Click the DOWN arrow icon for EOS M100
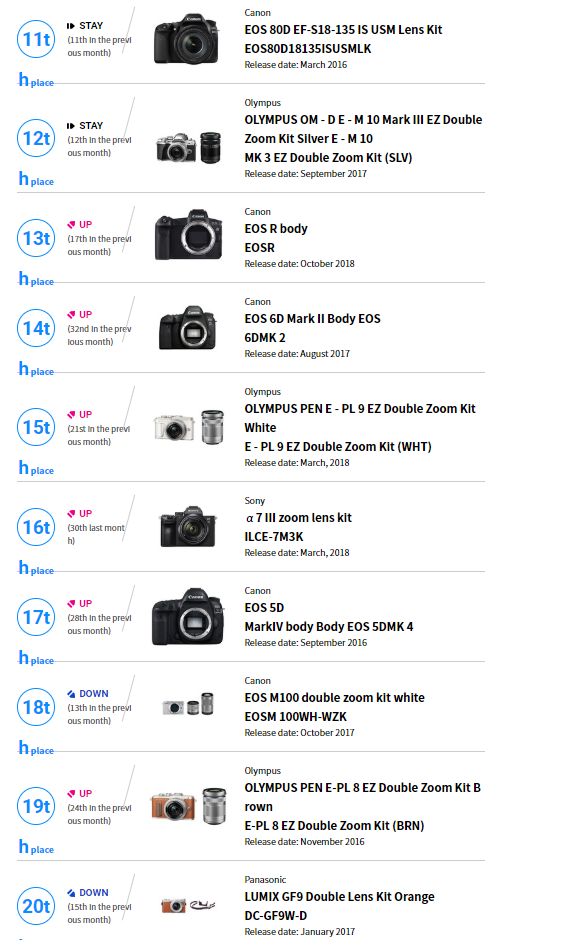The width and height of the screenshot is (579, 940). point(71,694)
